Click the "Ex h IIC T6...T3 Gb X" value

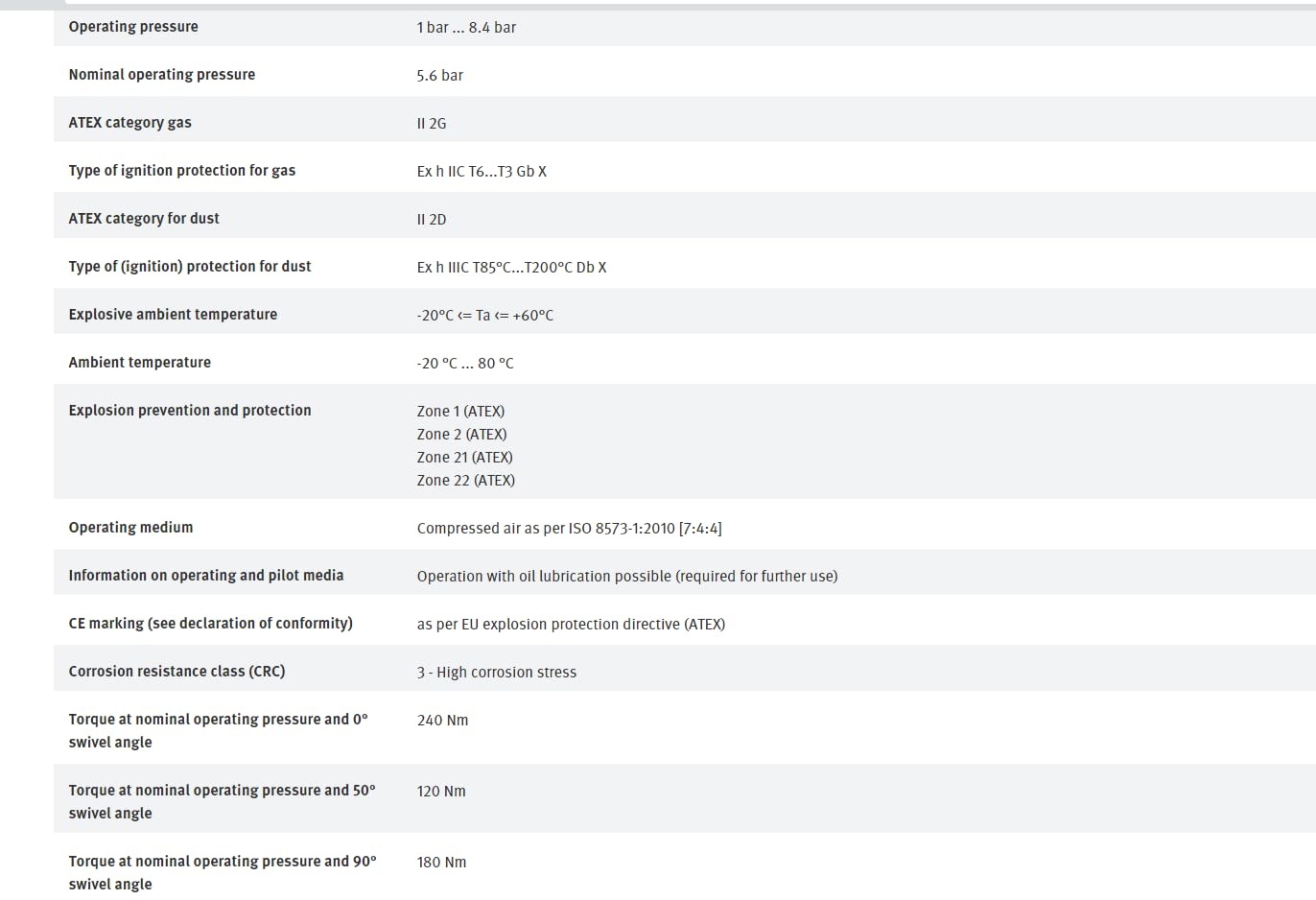(x=482, y=172)
